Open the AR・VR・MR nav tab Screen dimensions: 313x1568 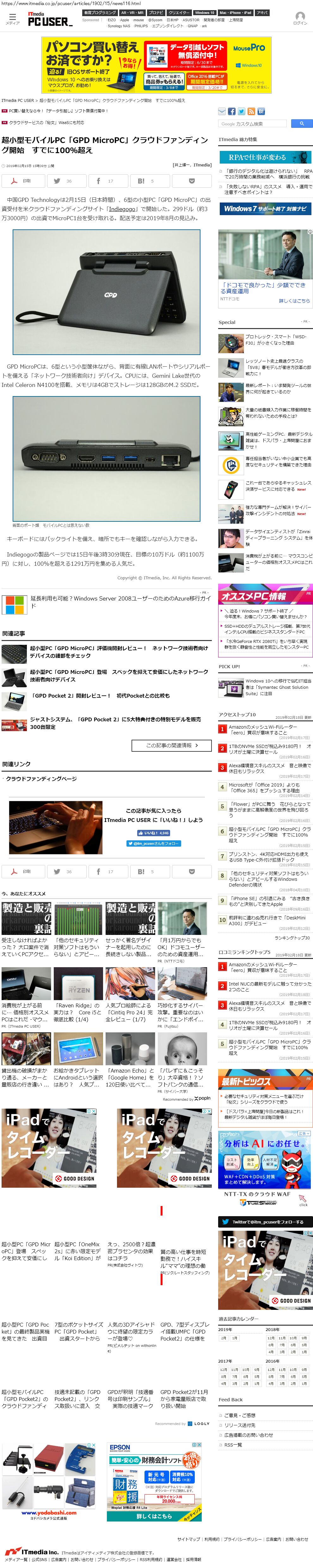[132, 13]
